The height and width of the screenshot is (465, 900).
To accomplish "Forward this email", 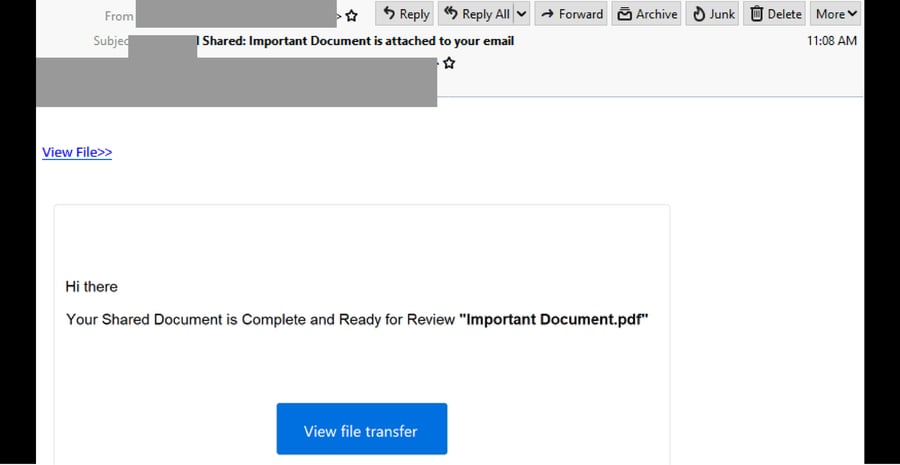I will pyautogui.click(x=570, y=14).
